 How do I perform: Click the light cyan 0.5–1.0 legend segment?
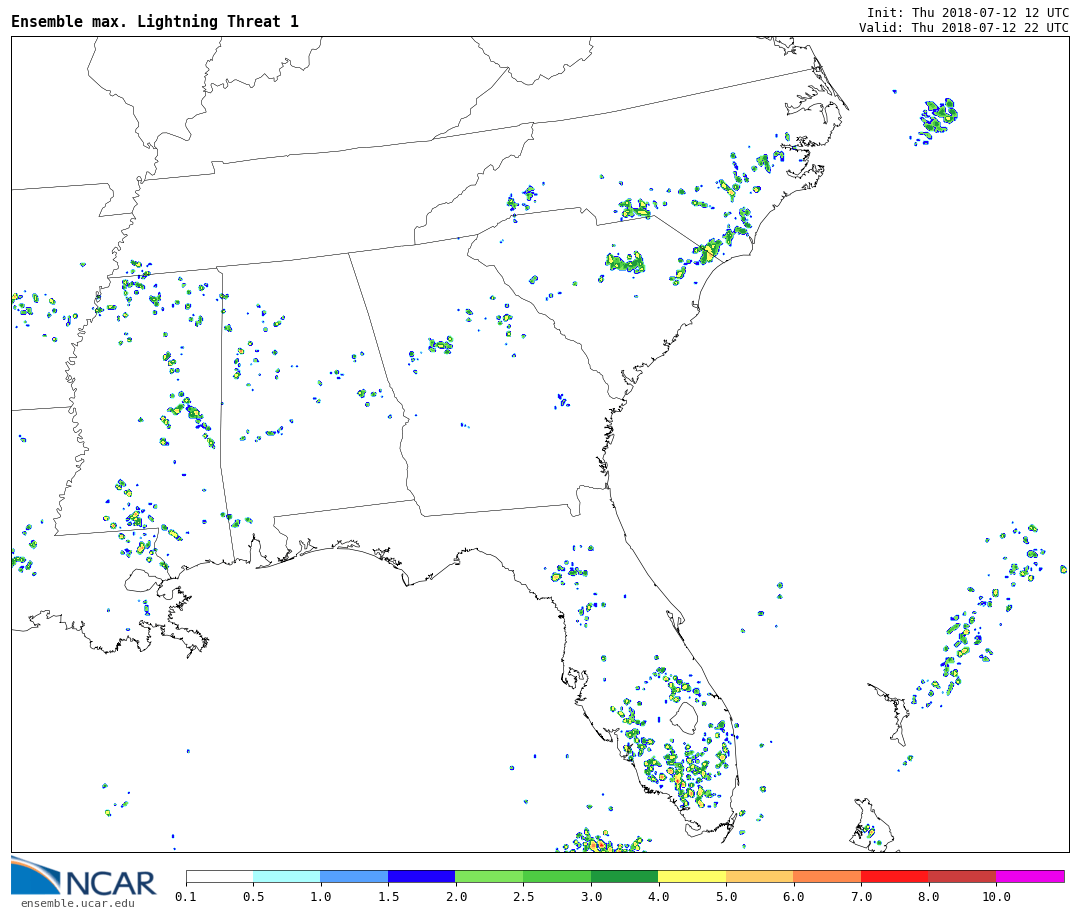coord(286,876)
